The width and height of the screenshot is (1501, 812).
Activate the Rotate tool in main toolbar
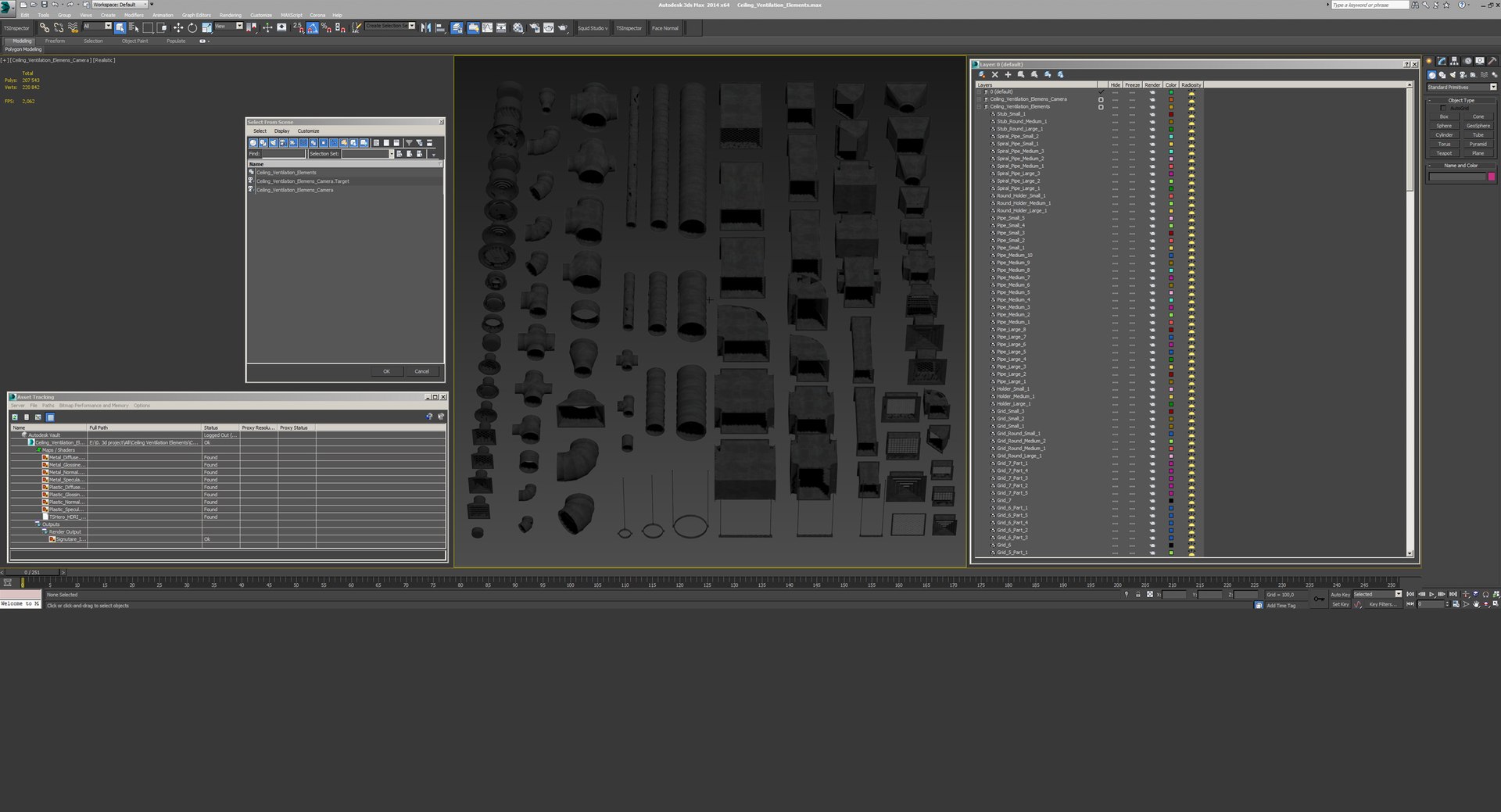tap(192, 27)
